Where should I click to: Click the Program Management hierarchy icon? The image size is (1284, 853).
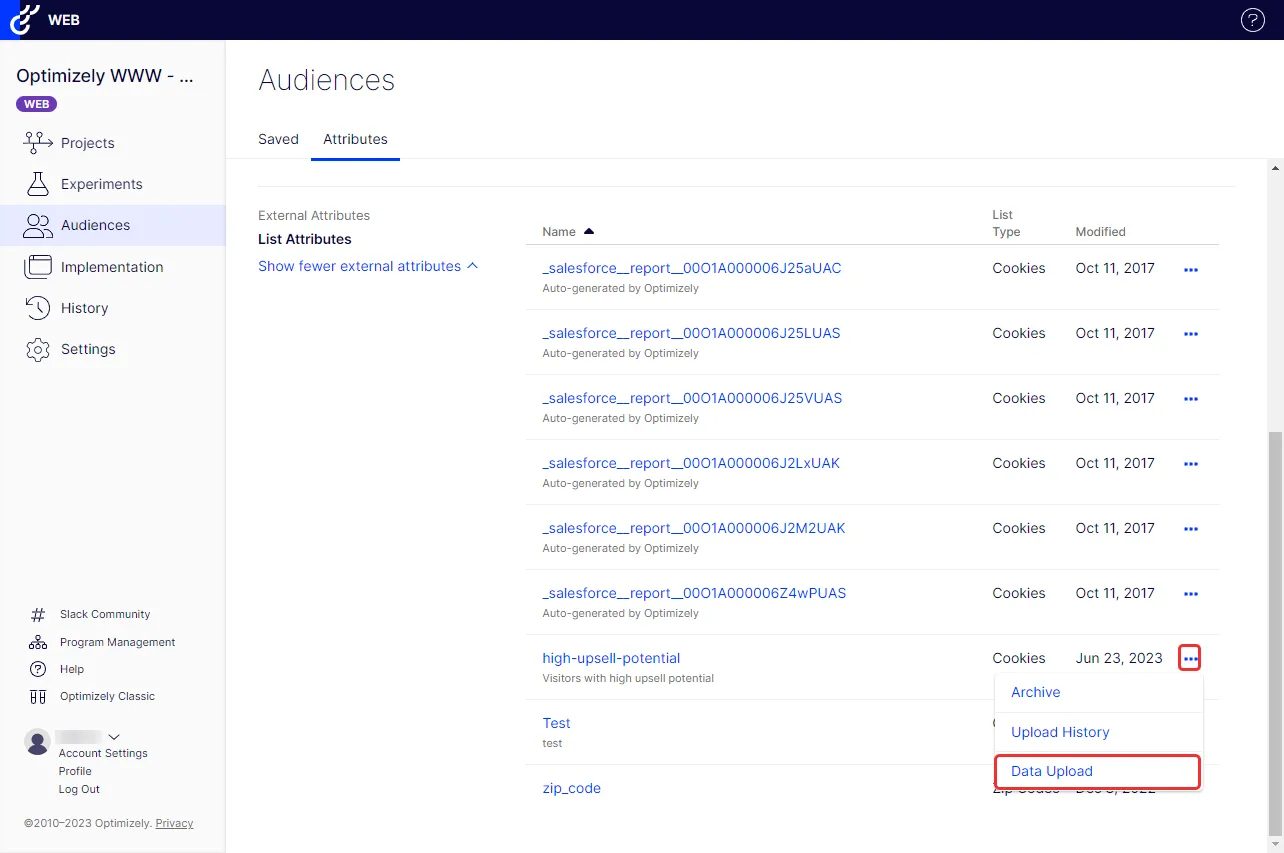(38, 642)
